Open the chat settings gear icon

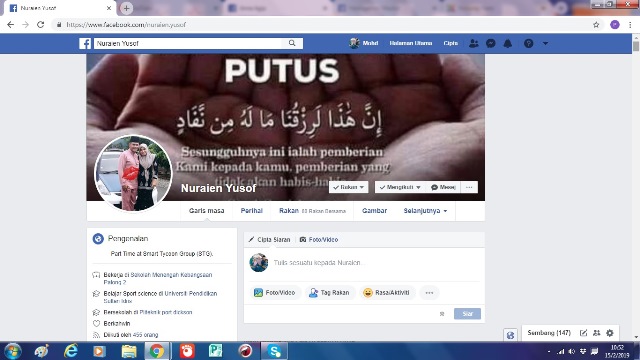coord(610,333)
